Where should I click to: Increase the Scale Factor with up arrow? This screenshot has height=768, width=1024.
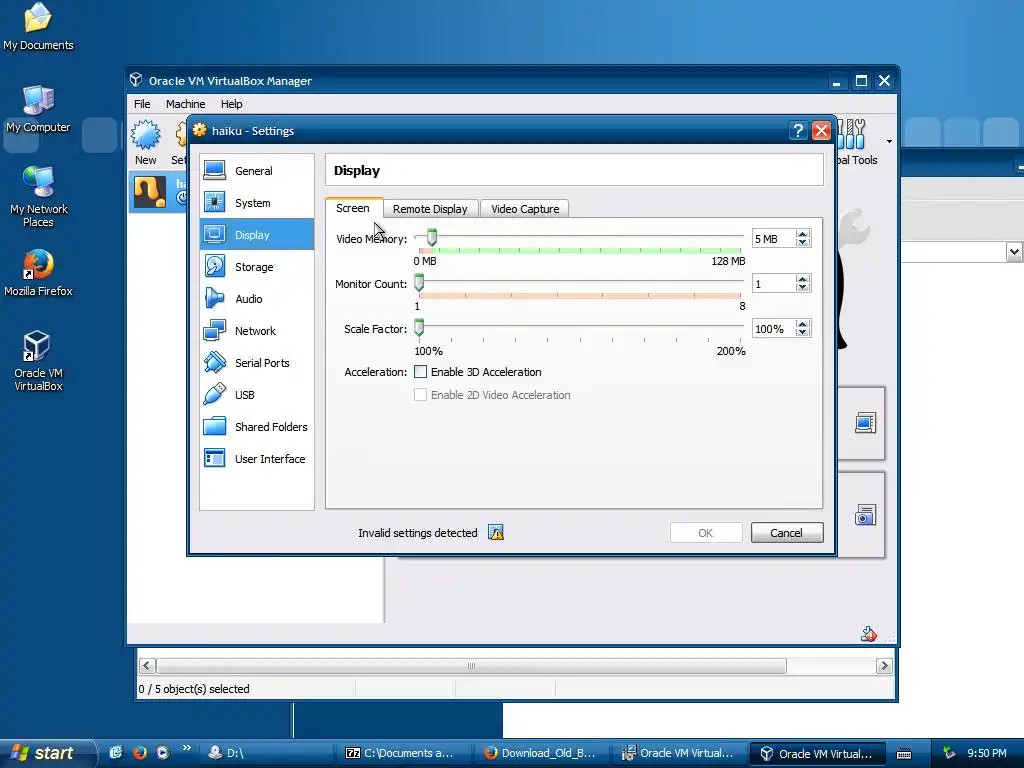pyautogui.click(x=803, y=325)
